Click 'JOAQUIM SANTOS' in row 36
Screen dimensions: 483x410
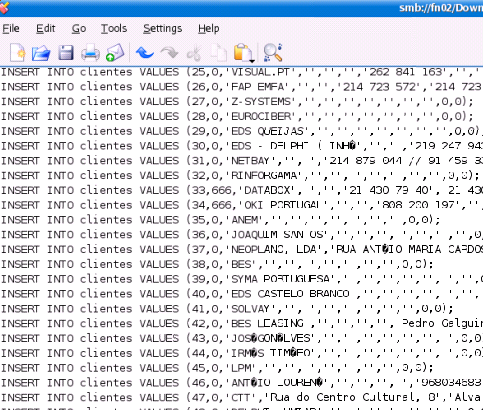tap(278, 235)
